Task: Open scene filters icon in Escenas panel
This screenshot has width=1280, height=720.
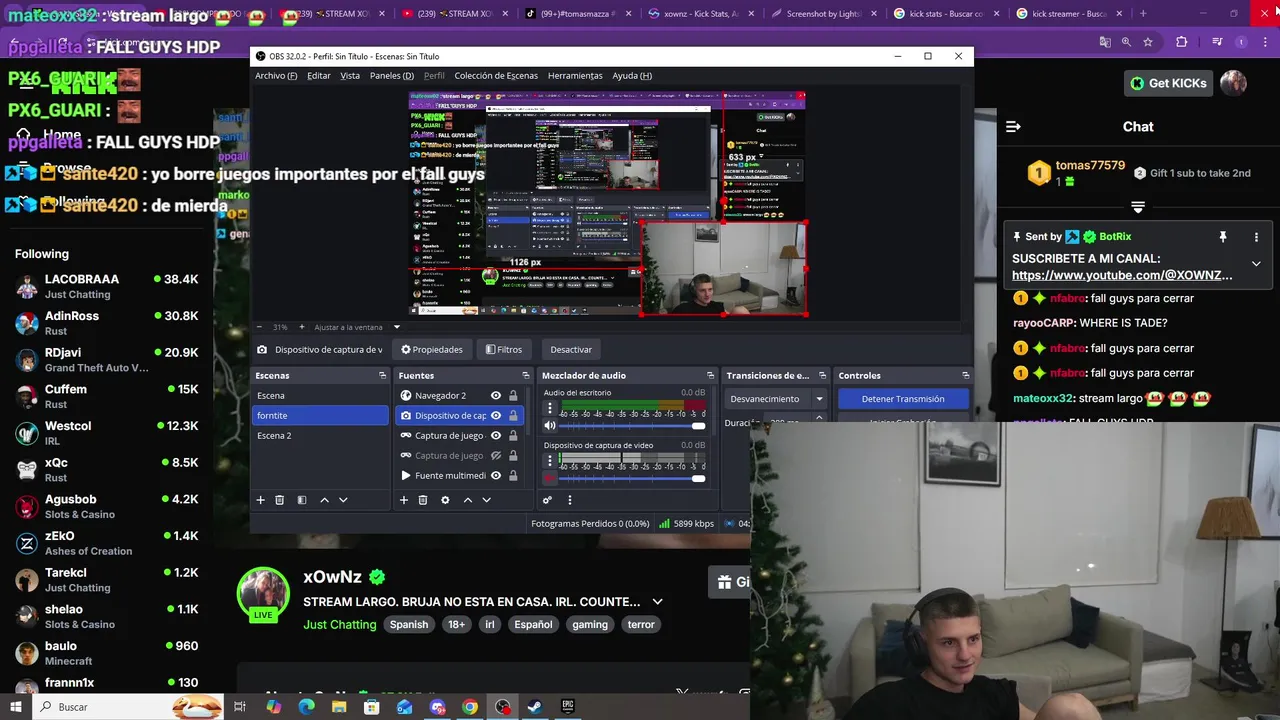Action: tap(302, 500)
